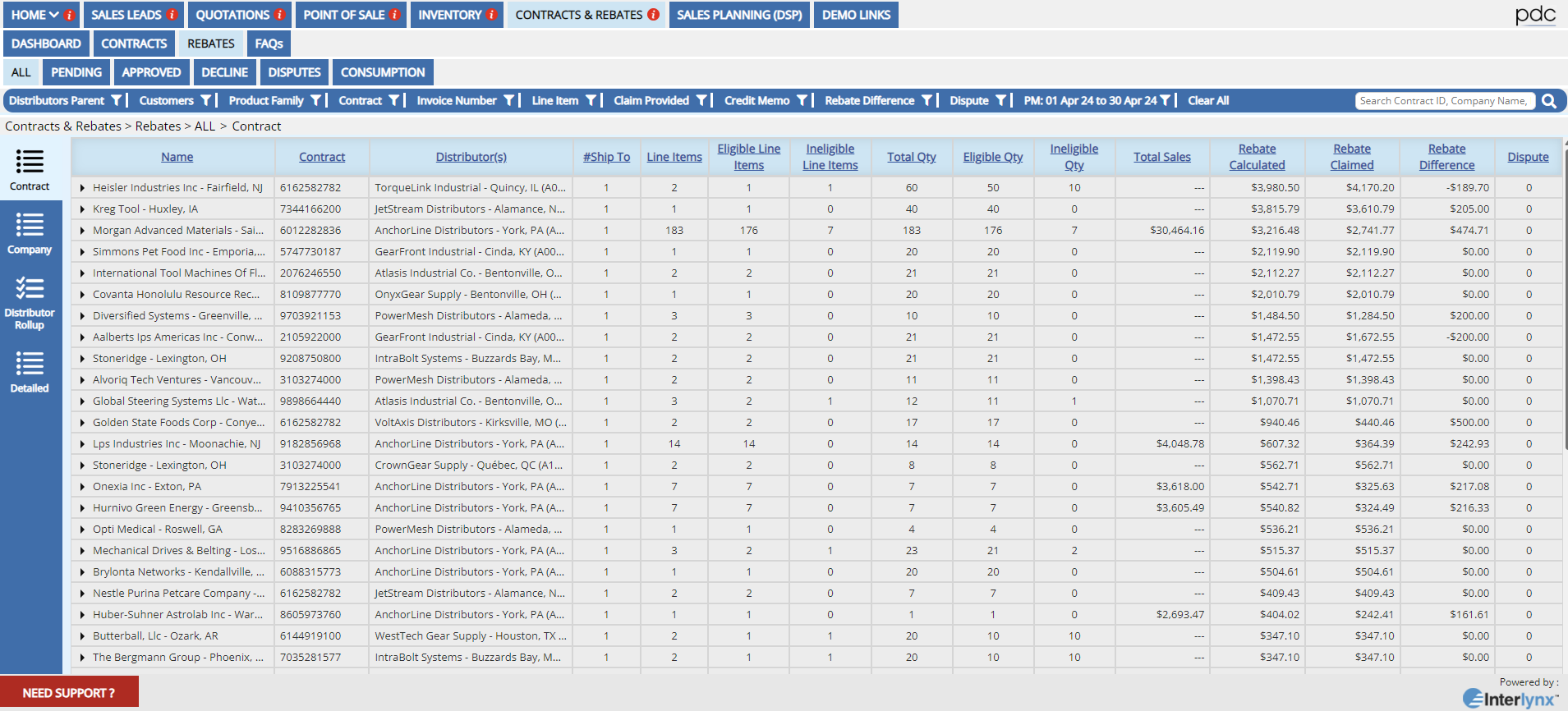Expand the Kreg Tool - Huxley row
The height and width of the screenshot is (711, 1568).
coord(82,209)
